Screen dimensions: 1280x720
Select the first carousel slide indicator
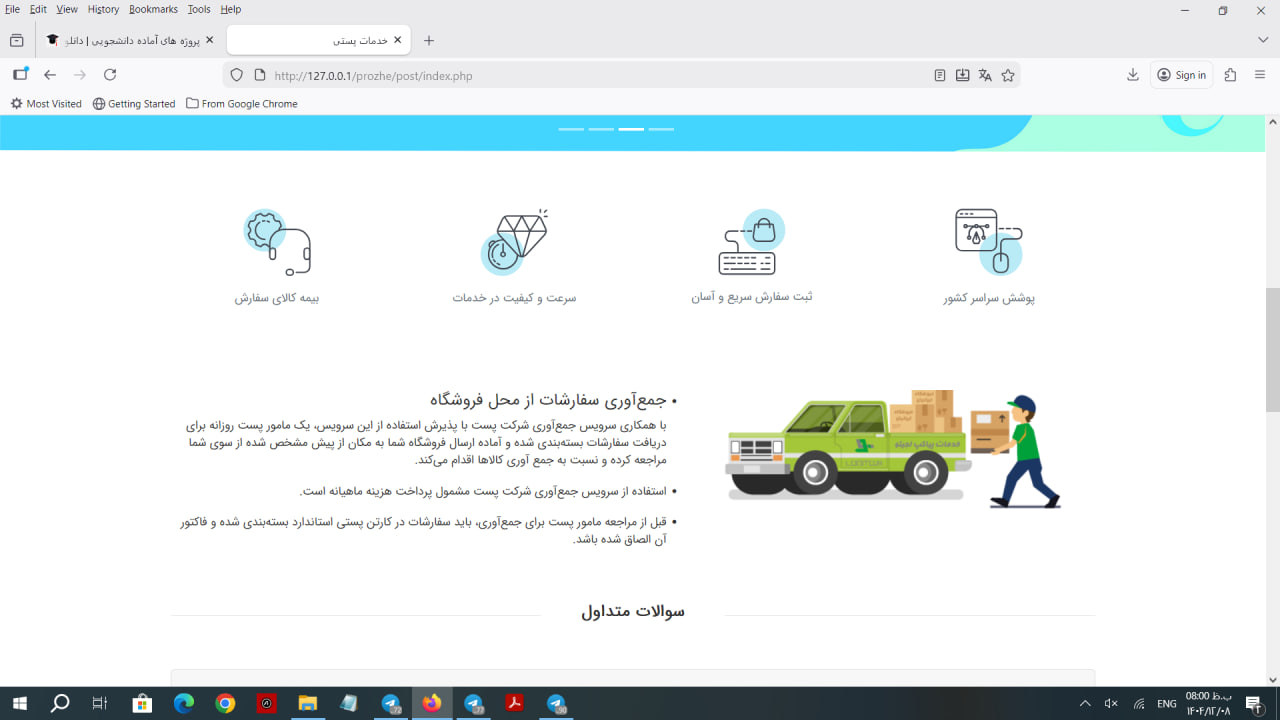571,129
